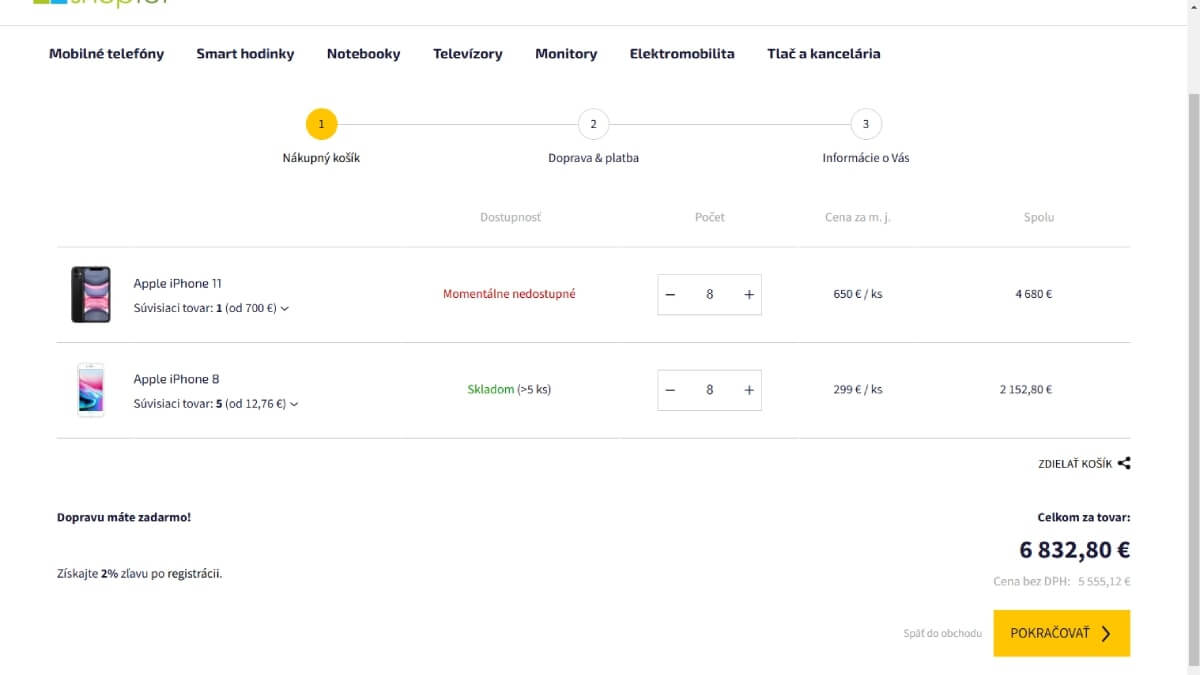Click step 1 circle Nákupný košík
Screen dimensions: 1200x675
(321, 124)
